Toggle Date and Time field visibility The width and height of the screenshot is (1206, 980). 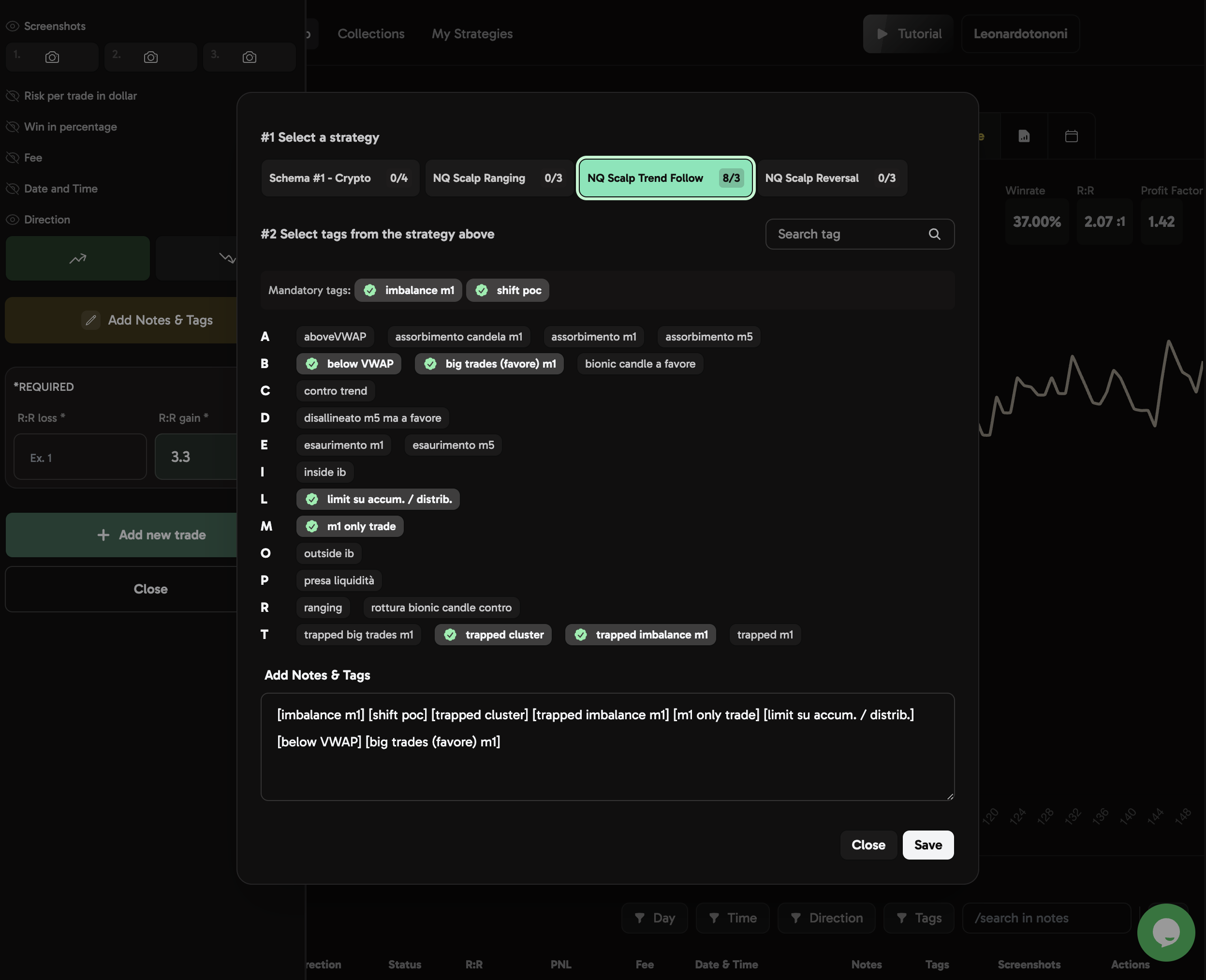[13, 189]
